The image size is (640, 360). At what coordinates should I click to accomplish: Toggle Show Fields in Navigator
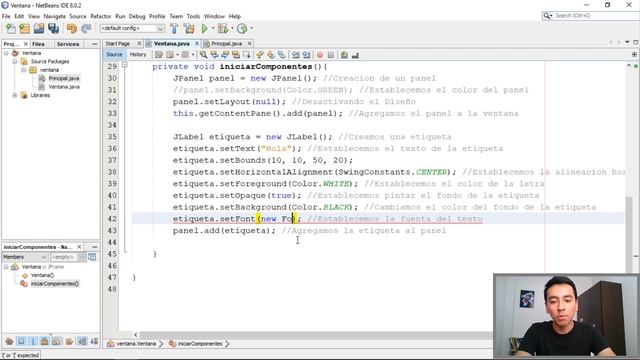click(x=21, y=341)
